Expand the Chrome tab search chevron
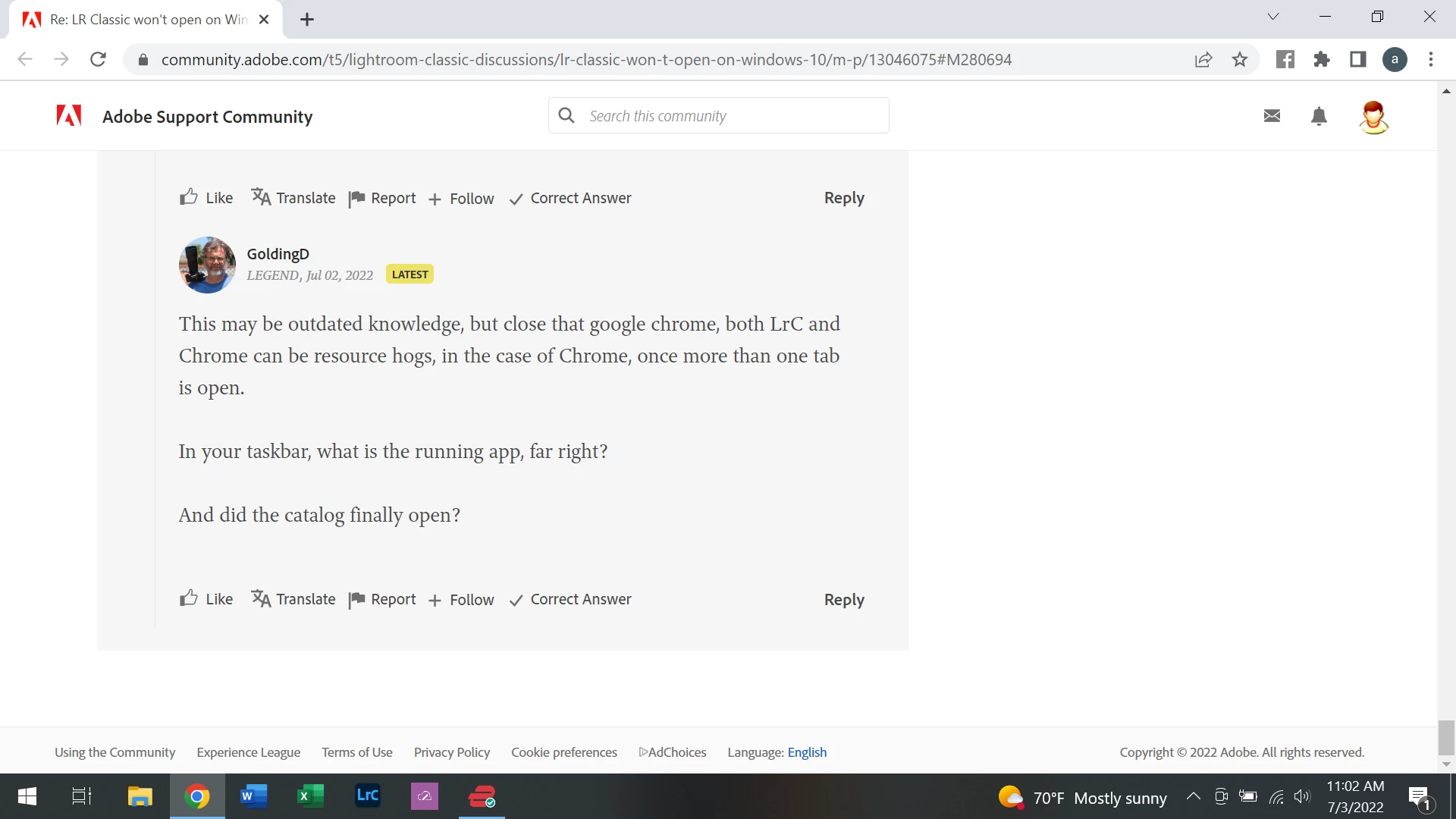Image resolution: width=1456 pixels, height=819 pixels. (x=1273, y=17)
